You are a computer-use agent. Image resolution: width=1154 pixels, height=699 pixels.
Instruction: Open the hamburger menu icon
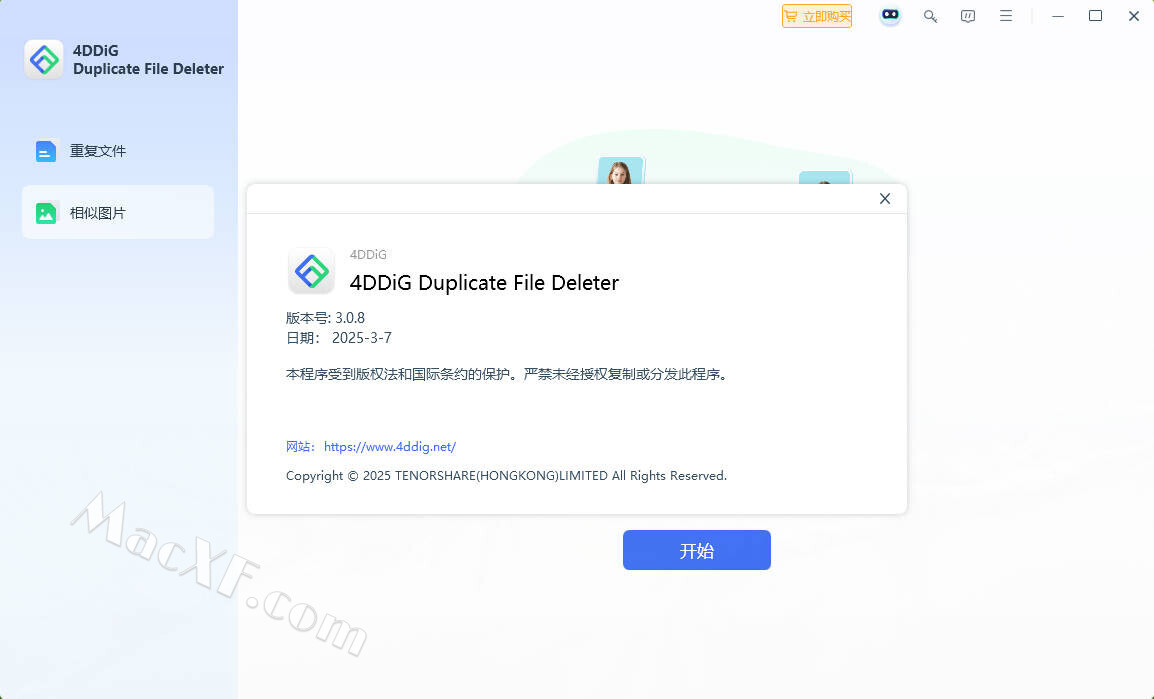(1006, 15)
